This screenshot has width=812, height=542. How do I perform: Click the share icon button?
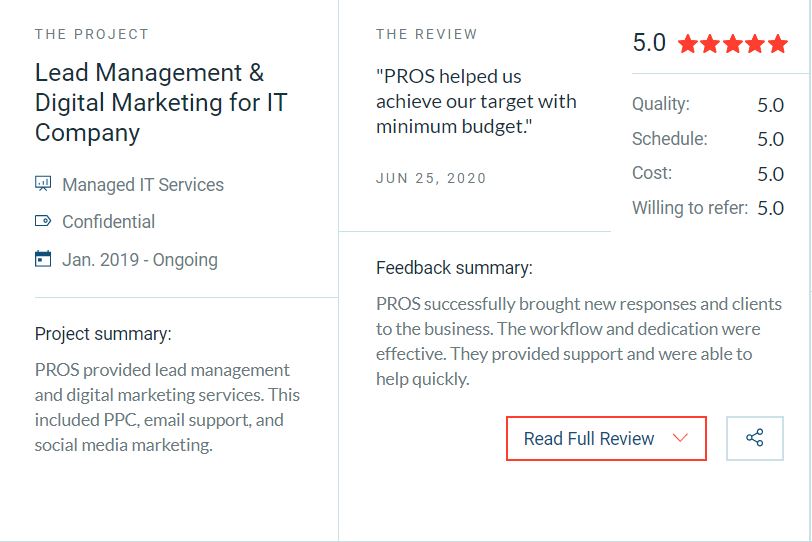click(x=755, y=438)
